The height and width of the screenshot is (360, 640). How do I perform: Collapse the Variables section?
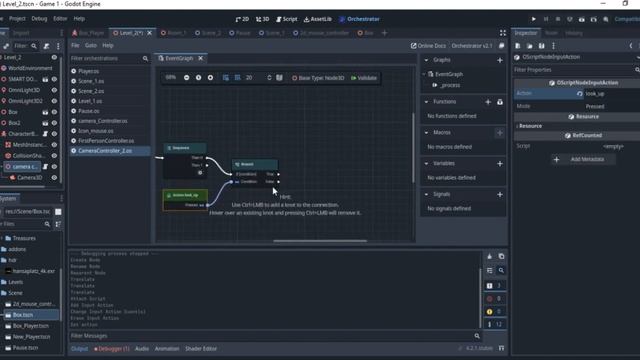(426, 163)
